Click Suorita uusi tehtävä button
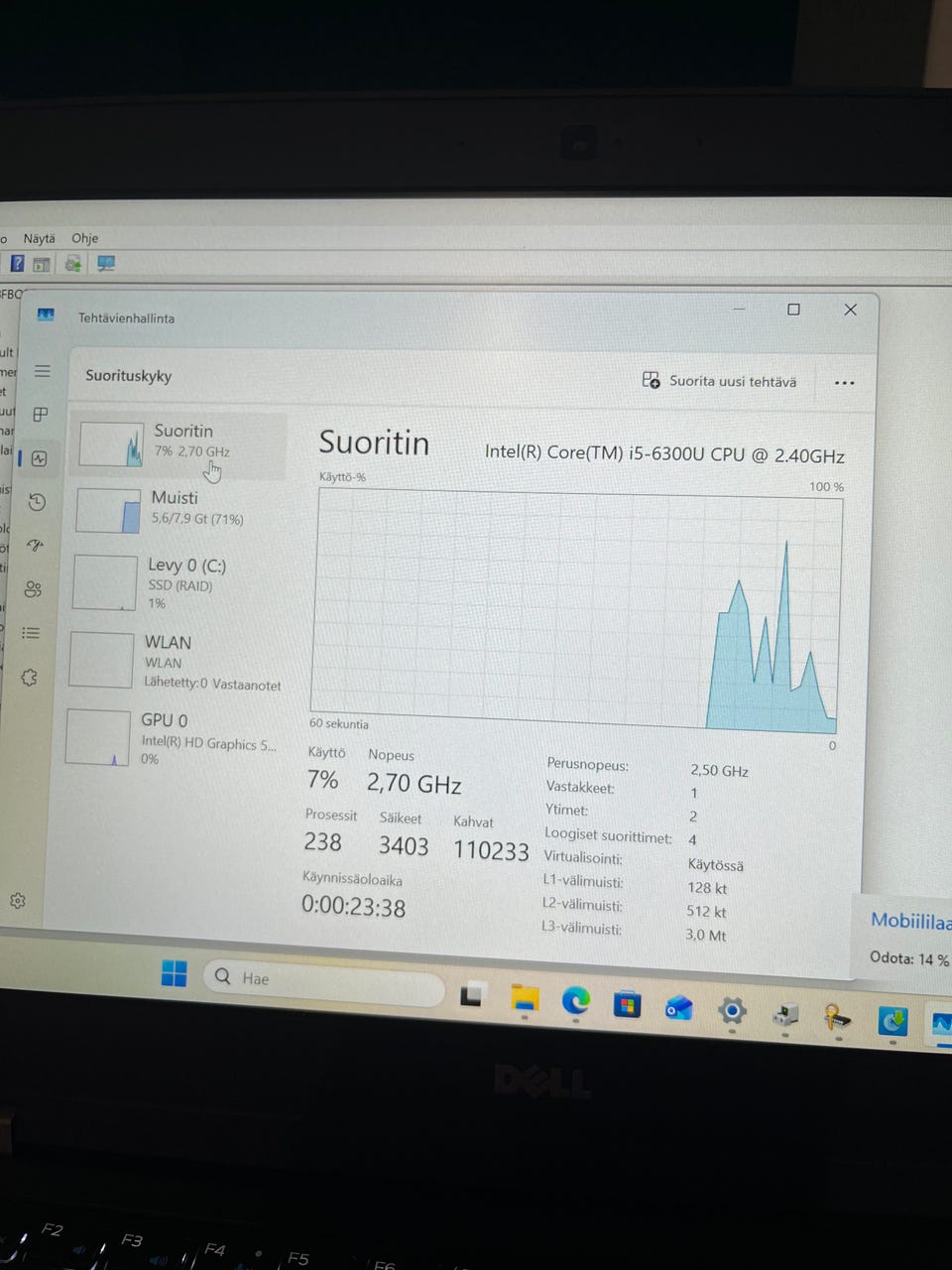This screenshot has height=1270, width=952. point(719,381)
